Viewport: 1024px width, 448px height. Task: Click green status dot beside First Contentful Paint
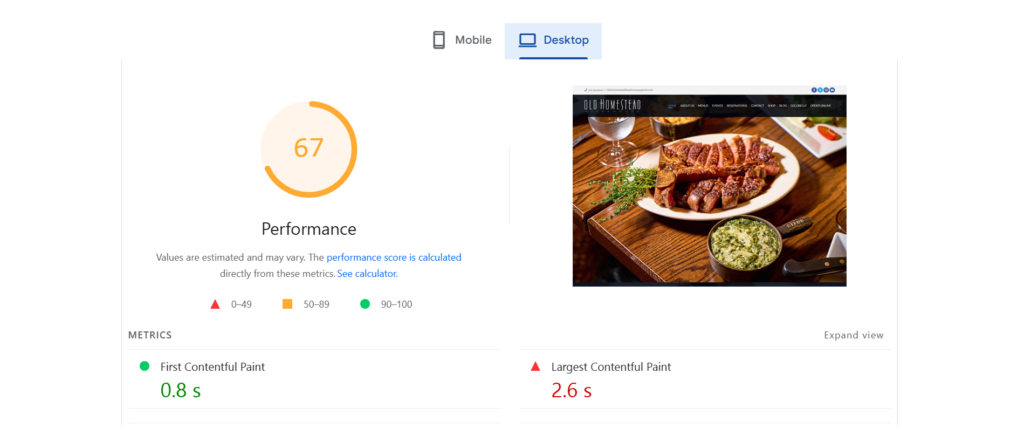pyautogui.click(x=144, y=366)
